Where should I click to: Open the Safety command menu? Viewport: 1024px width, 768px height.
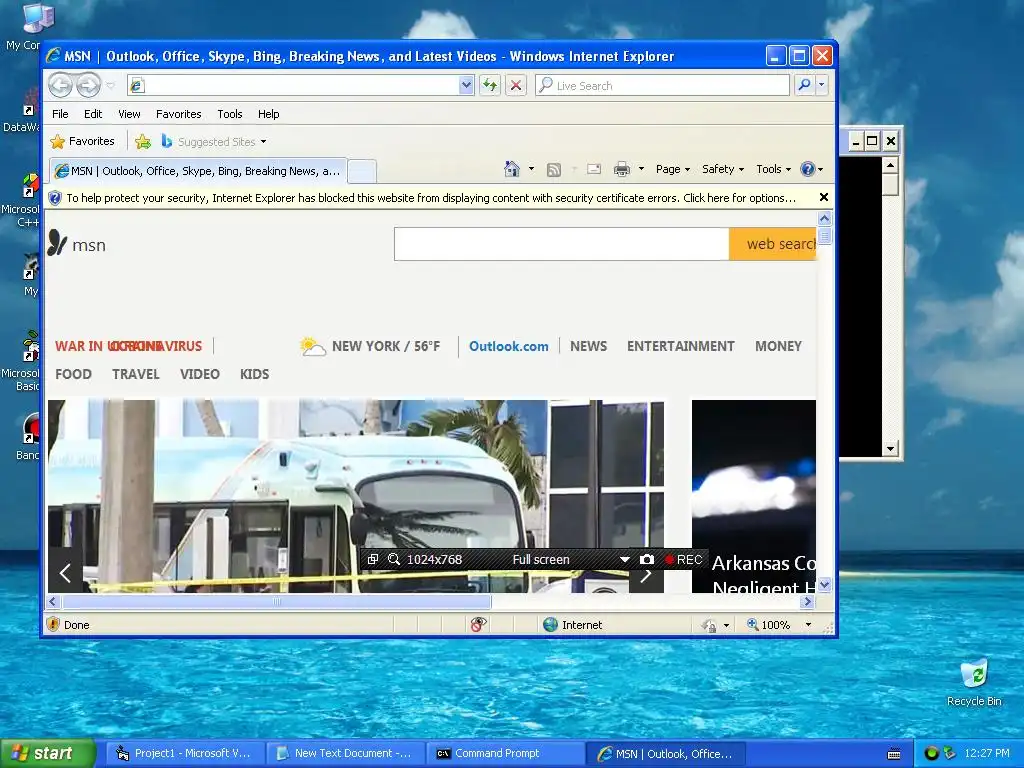(x=722, y=169)
